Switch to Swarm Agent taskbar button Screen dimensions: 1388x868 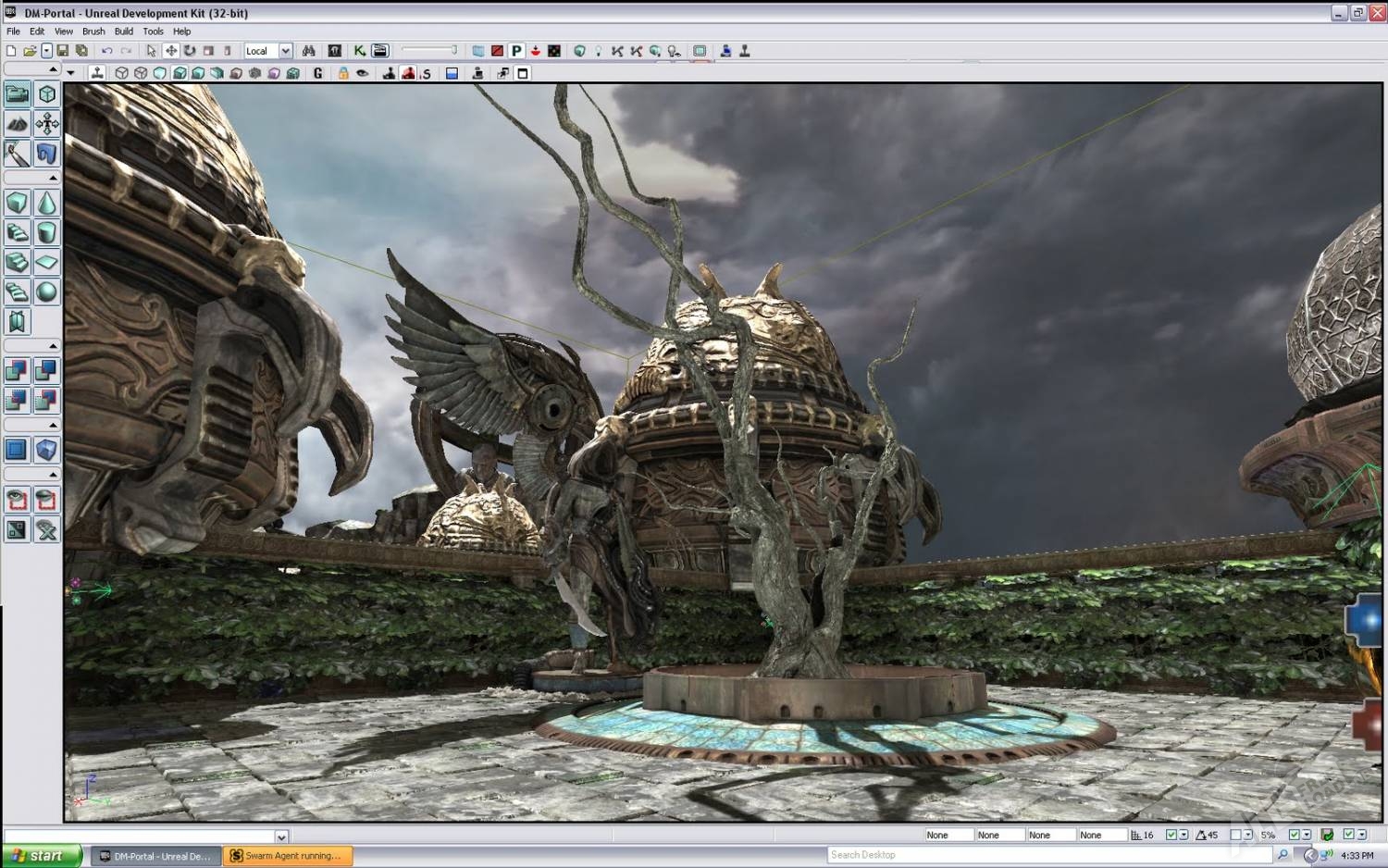tap(289, 856)
